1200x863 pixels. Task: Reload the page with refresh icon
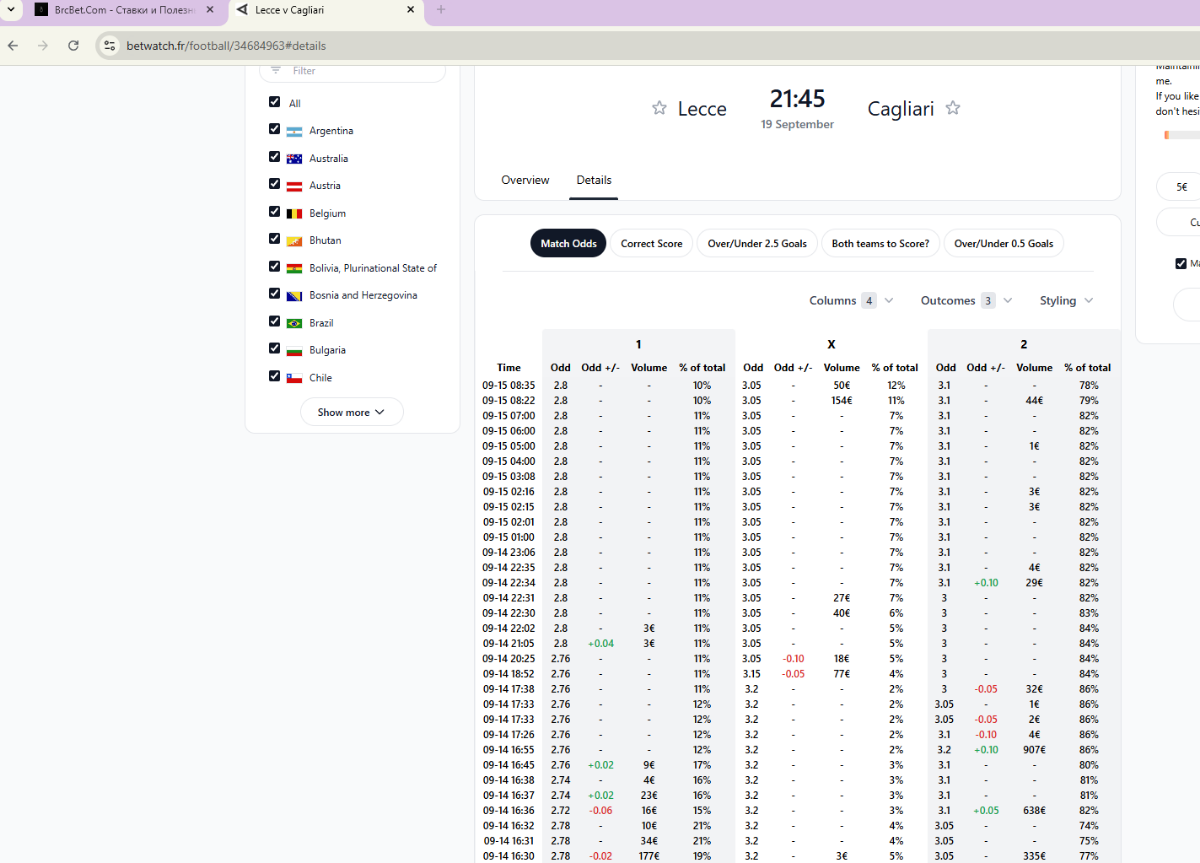[x=73, y=46]
